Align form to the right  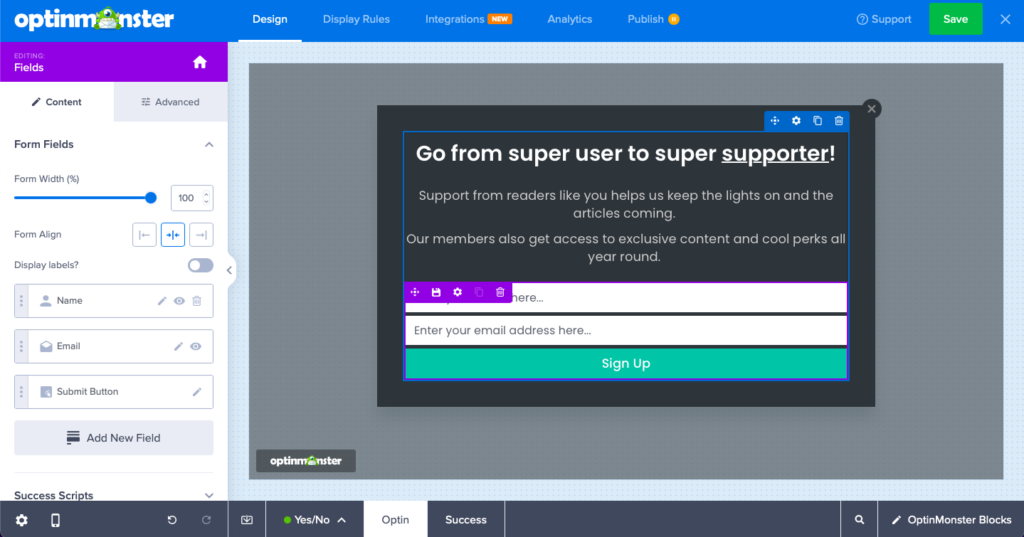point(201,235)
